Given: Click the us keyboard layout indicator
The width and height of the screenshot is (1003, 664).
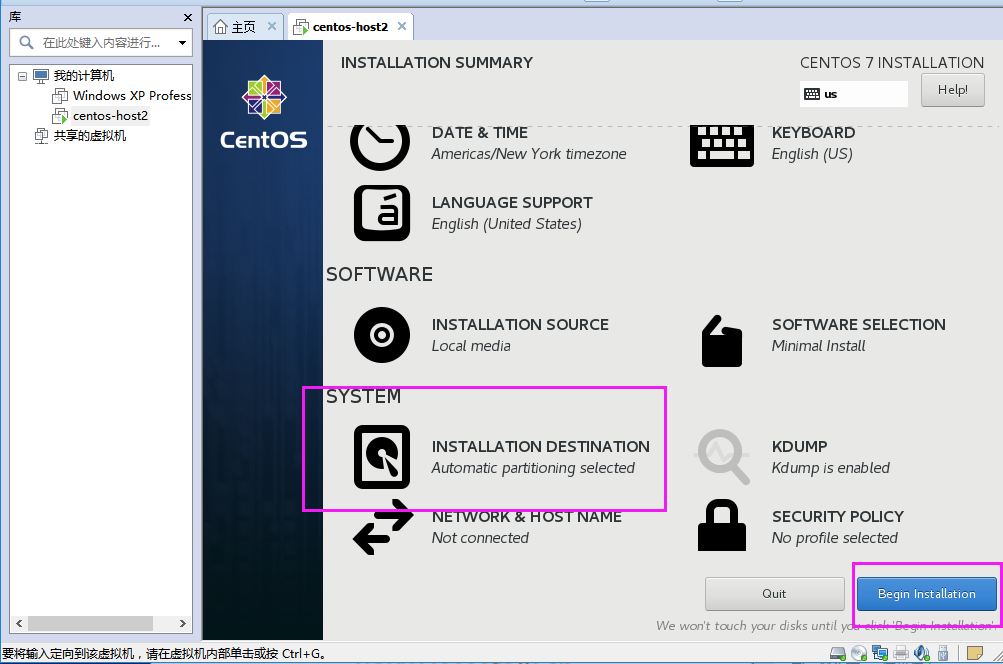Looking at the screenshot, I should tap(853, 94).
